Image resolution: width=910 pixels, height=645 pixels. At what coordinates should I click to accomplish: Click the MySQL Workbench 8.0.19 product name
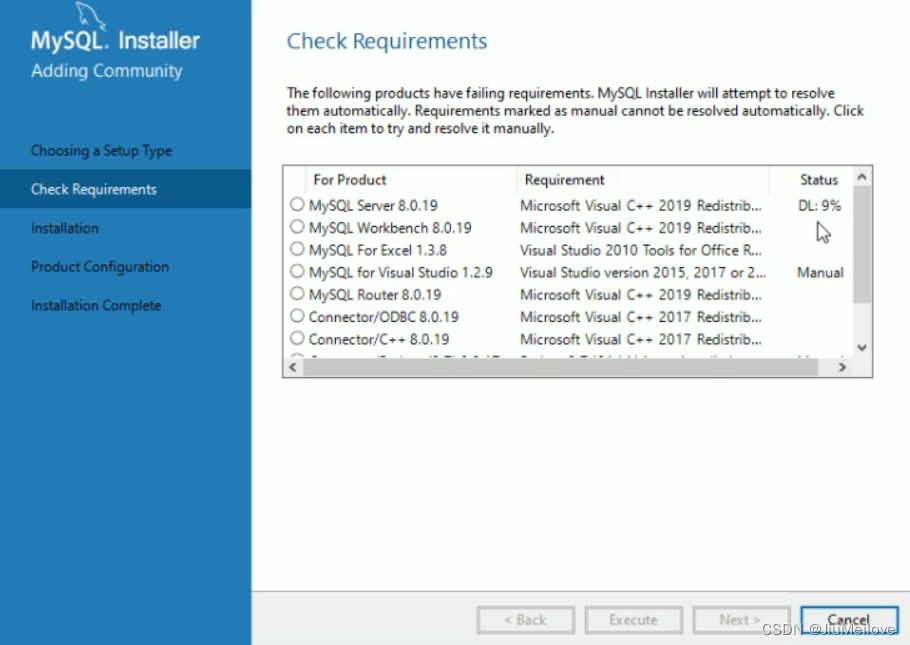(x=390, y=228)
